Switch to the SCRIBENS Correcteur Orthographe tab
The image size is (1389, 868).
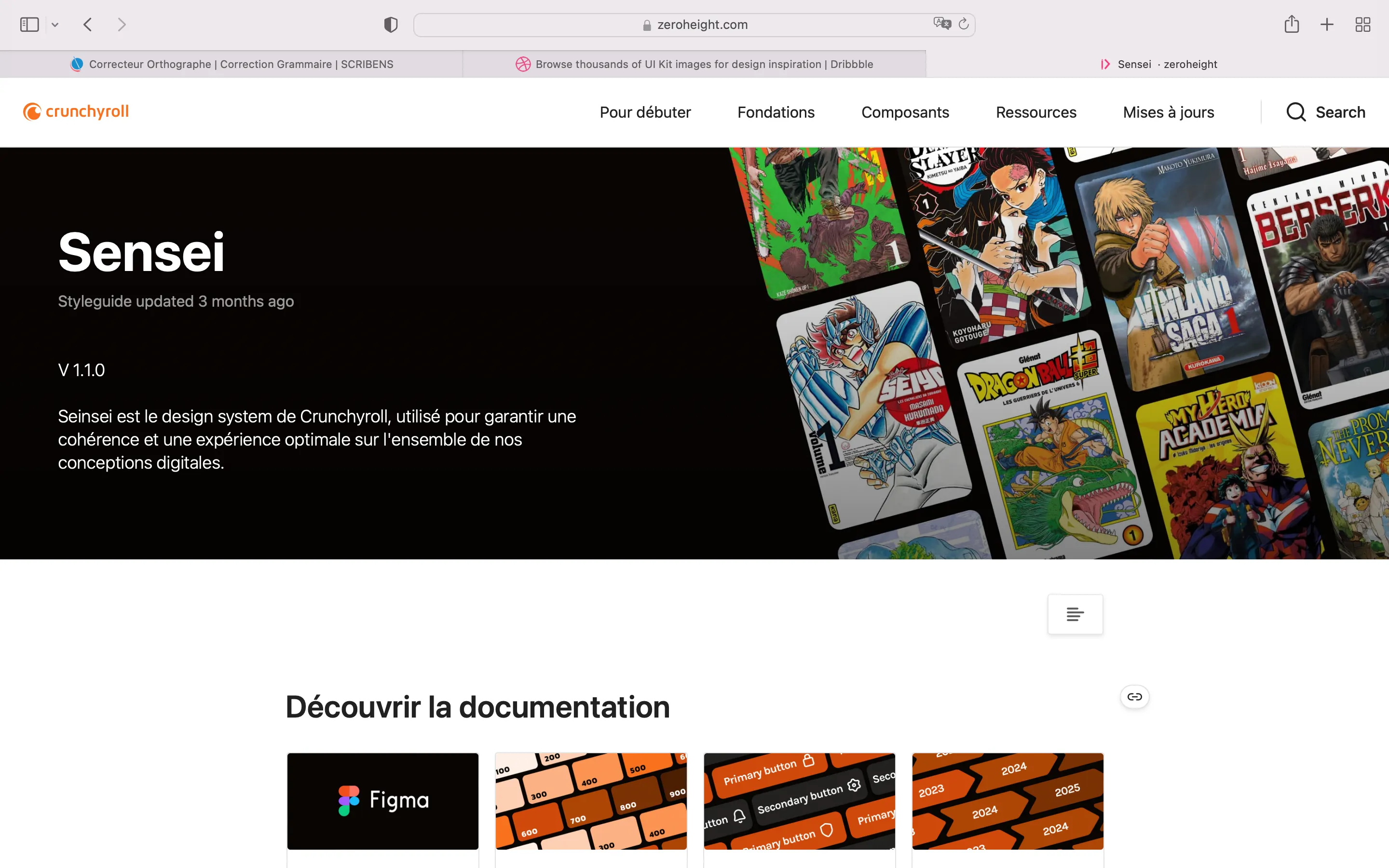click(x=231, y=64)
